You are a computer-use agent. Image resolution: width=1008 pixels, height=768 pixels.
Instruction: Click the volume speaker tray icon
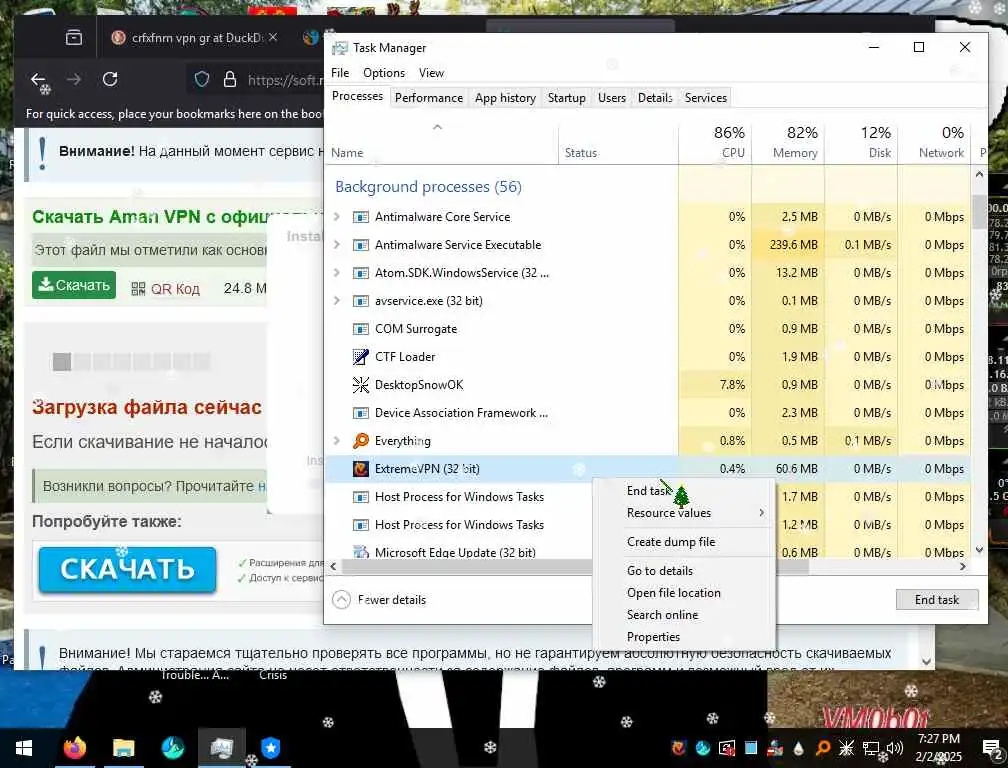click(x=894, y=748)
